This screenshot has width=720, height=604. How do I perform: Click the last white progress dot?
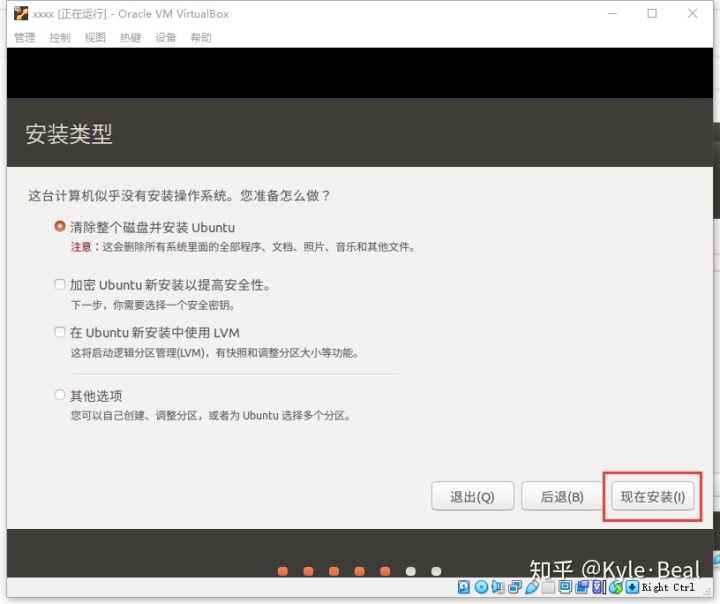(436, 571)
